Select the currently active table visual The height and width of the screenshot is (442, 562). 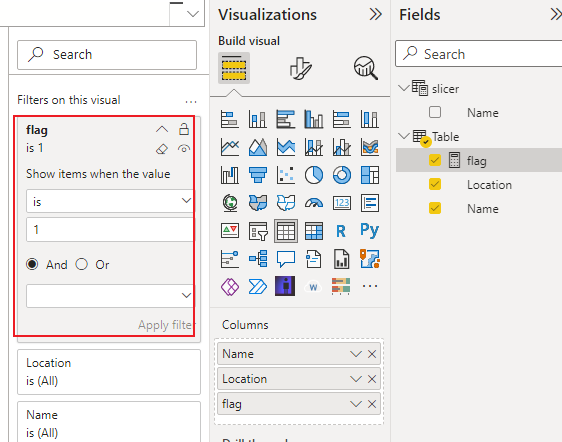point(286,231)
